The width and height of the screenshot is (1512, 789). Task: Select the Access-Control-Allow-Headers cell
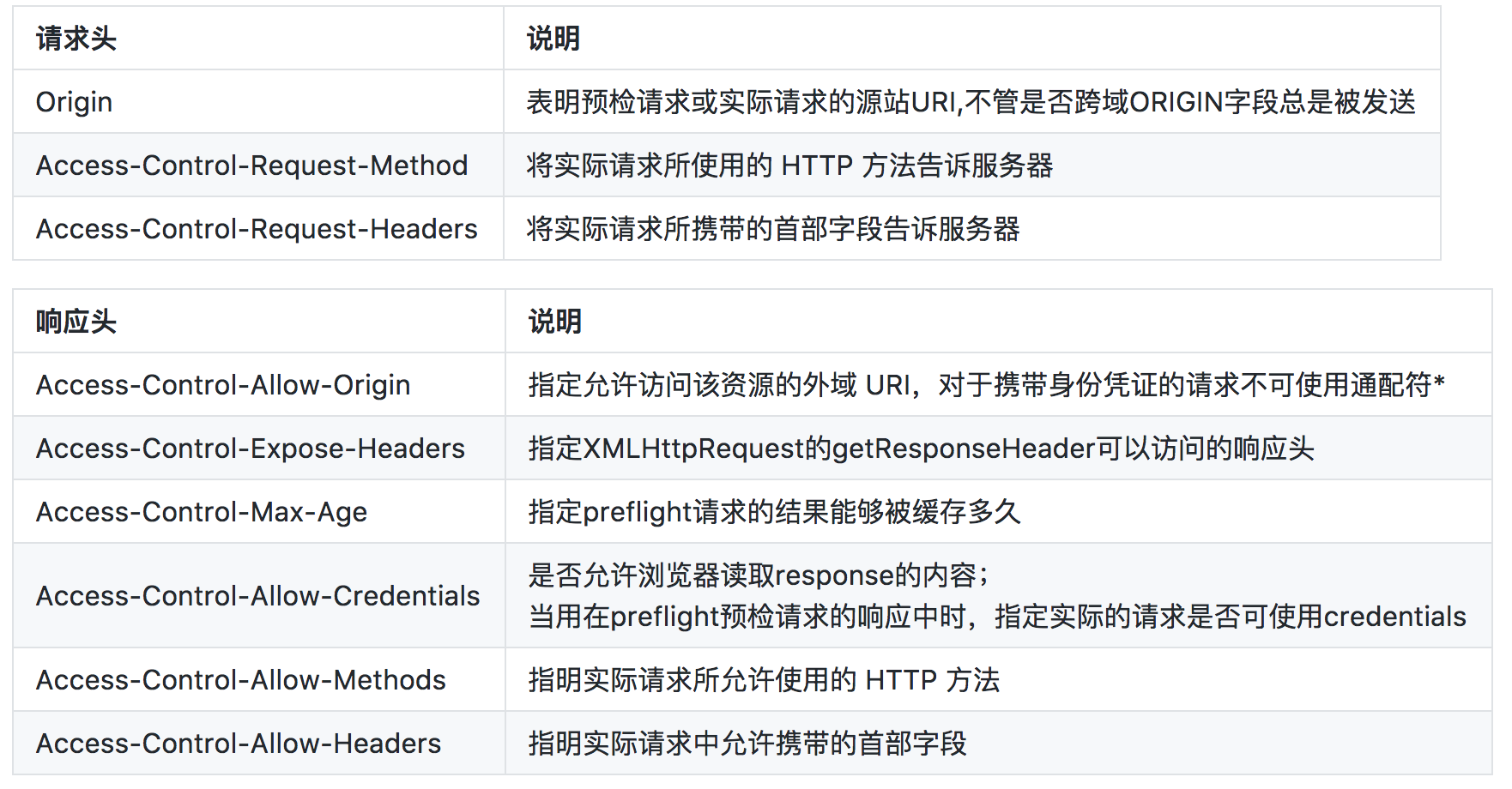[239, 744]
